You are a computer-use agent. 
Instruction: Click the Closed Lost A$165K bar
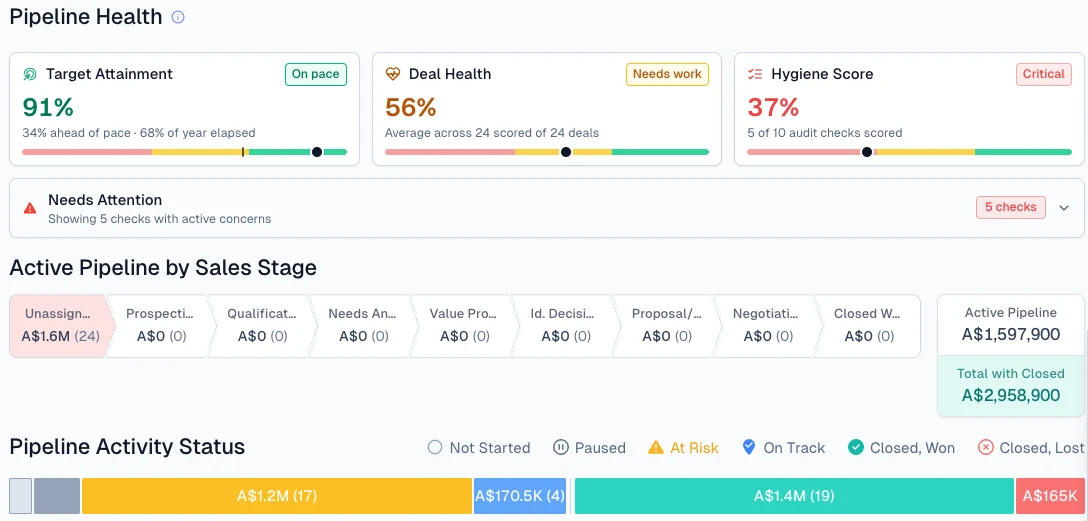(1051, 496)
